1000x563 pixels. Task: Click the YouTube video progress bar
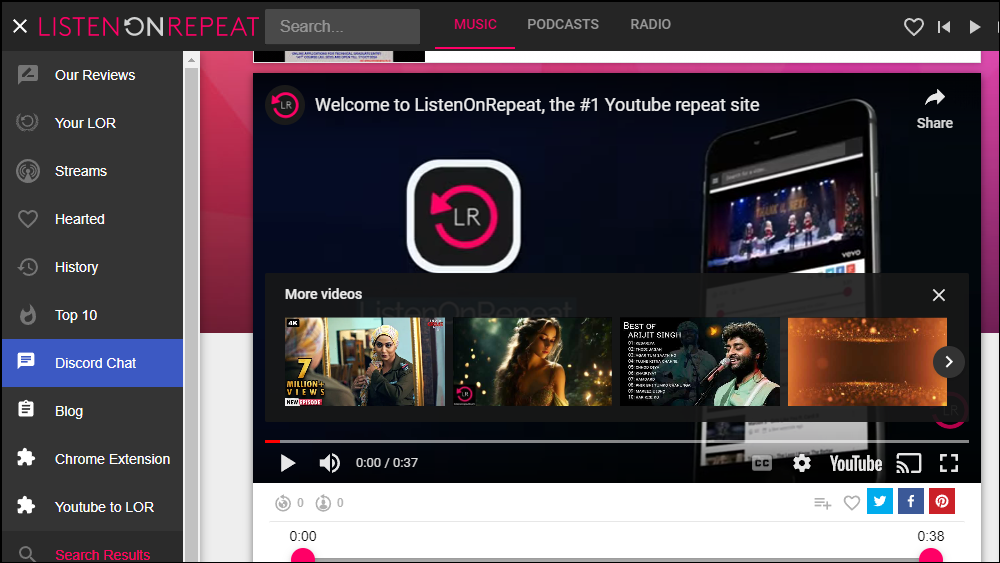pyautogui.click(x=617, y=441)
